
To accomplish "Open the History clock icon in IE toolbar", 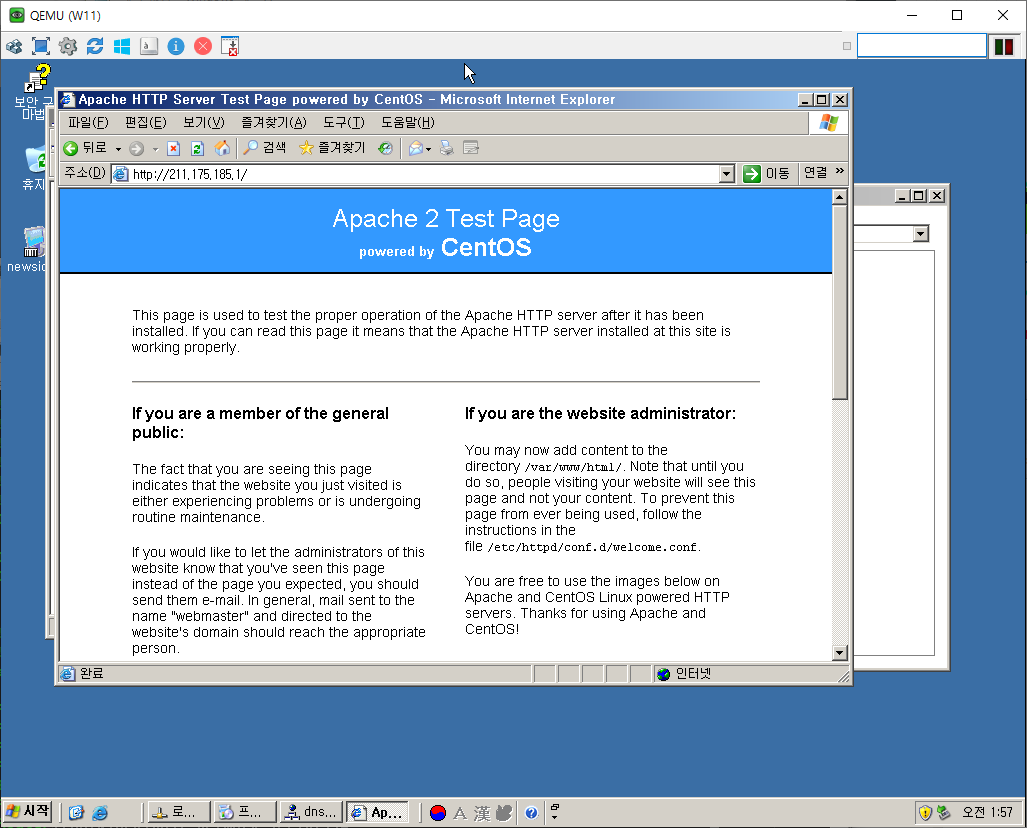I will pos(385,149).
